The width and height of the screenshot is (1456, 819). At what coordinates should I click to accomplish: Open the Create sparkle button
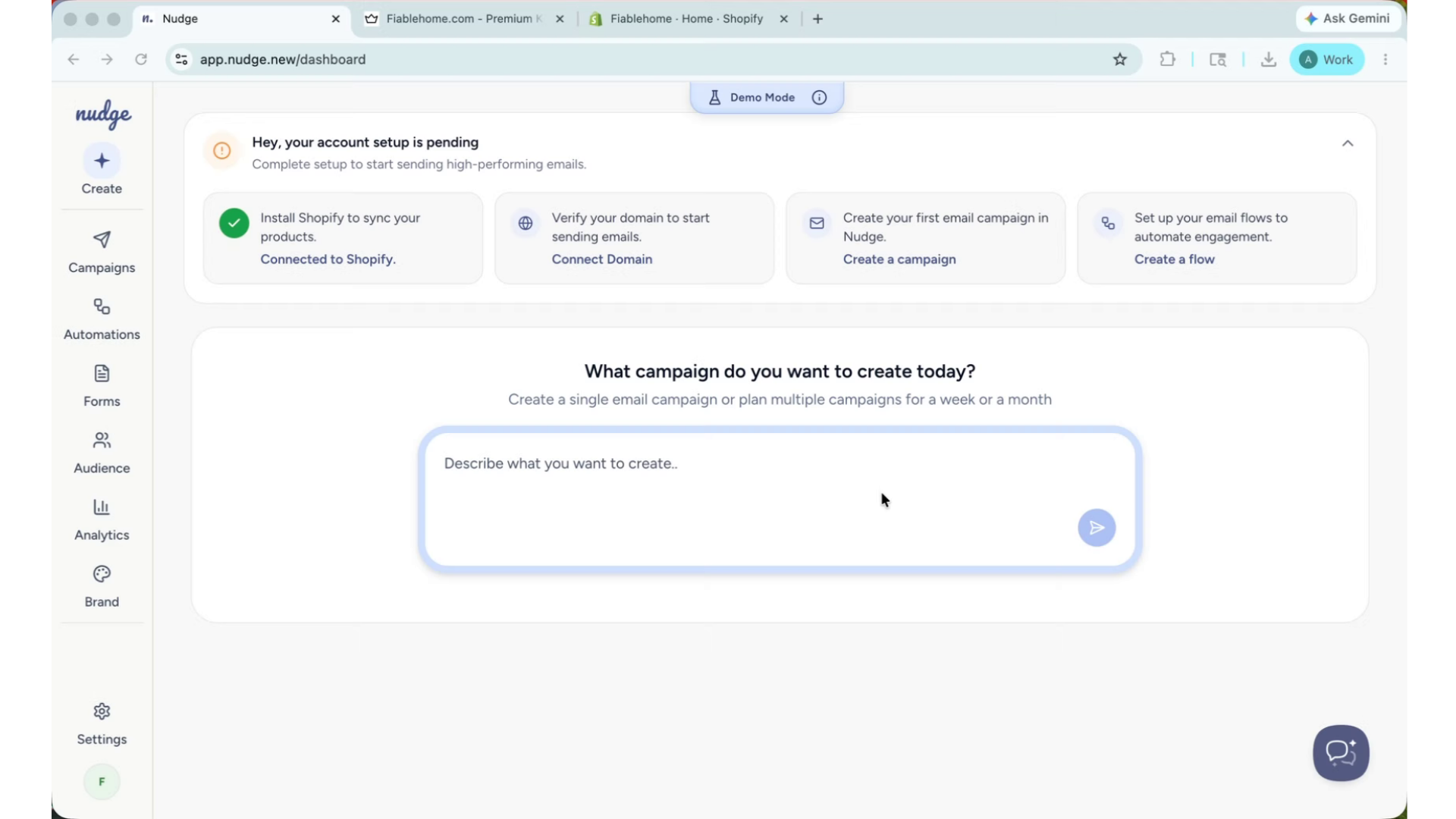[x=102, y=161]
